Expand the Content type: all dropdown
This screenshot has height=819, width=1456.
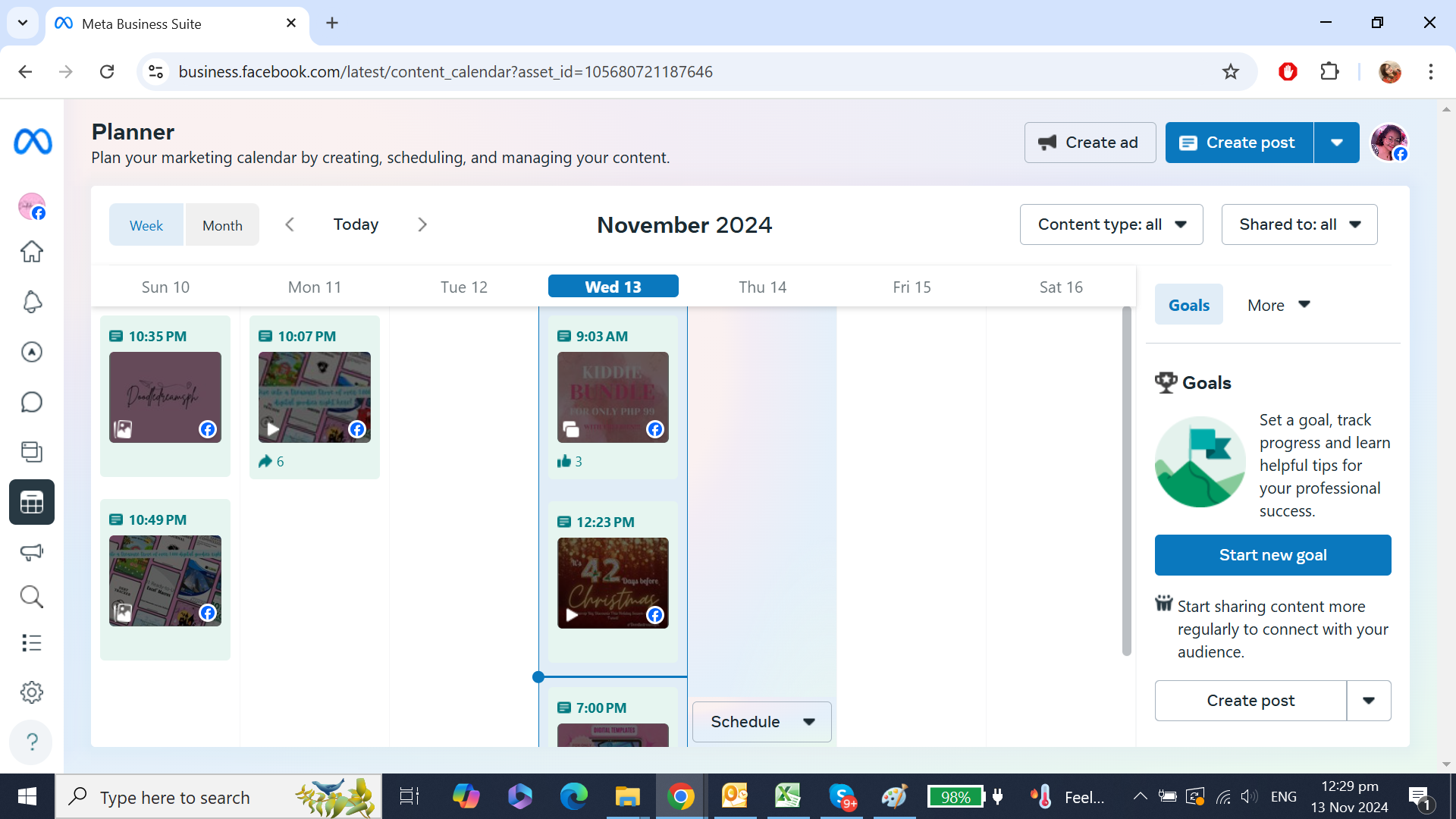coord(1111,224)
